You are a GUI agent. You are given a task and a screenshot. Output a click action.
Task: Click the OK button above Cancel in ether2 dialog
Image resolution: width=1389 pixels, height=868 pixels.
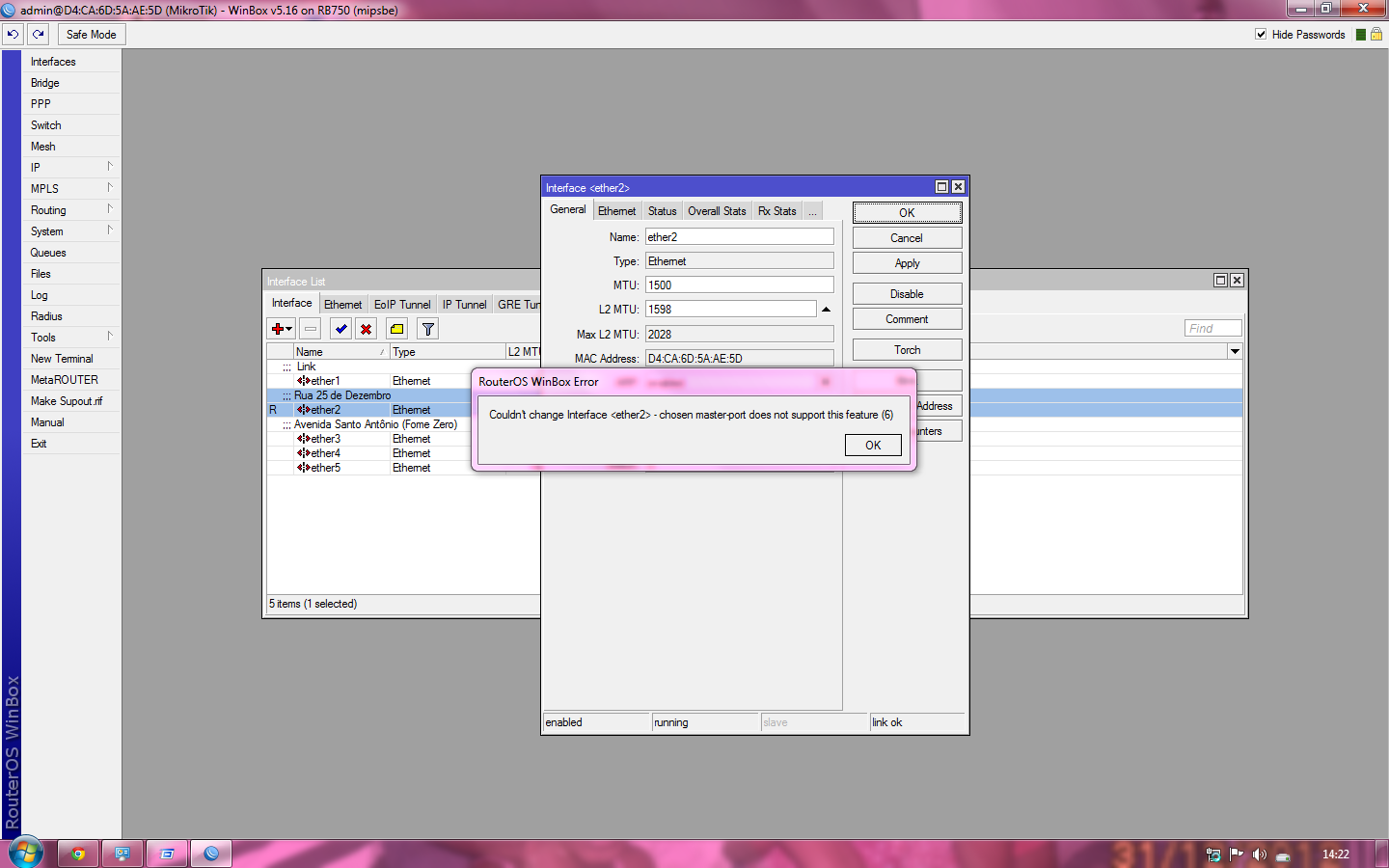coord(907,212)
